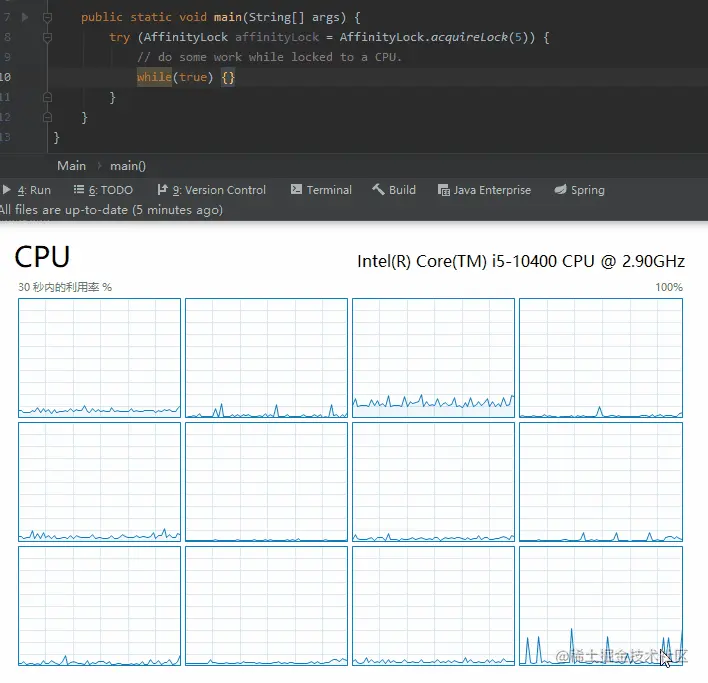Open the Build tool window
708x683 pixels.
click(x=394, y=190)
